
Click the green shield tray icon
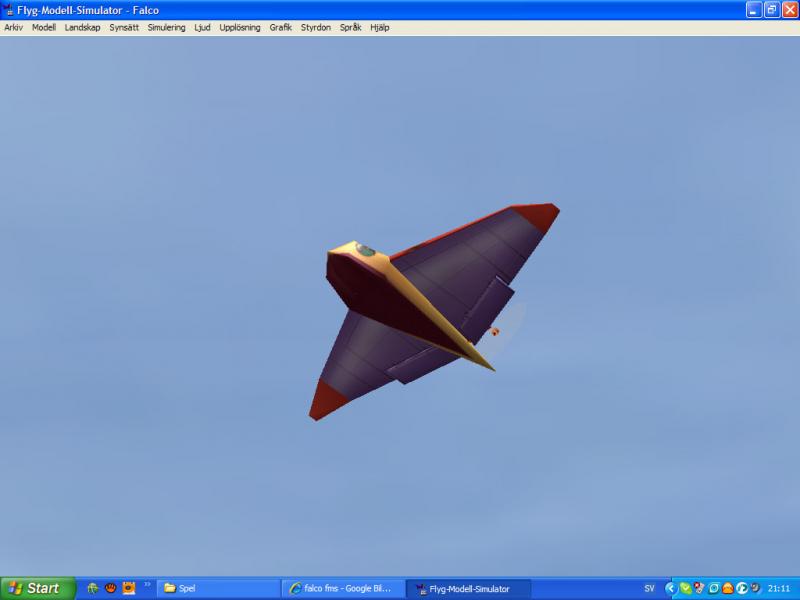(685, 588)
